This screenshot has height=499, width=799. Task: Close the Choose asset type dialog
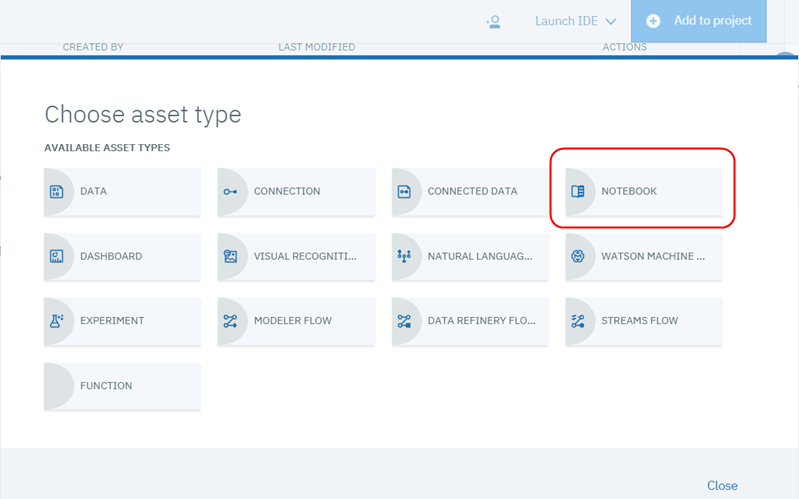(722, 486)
